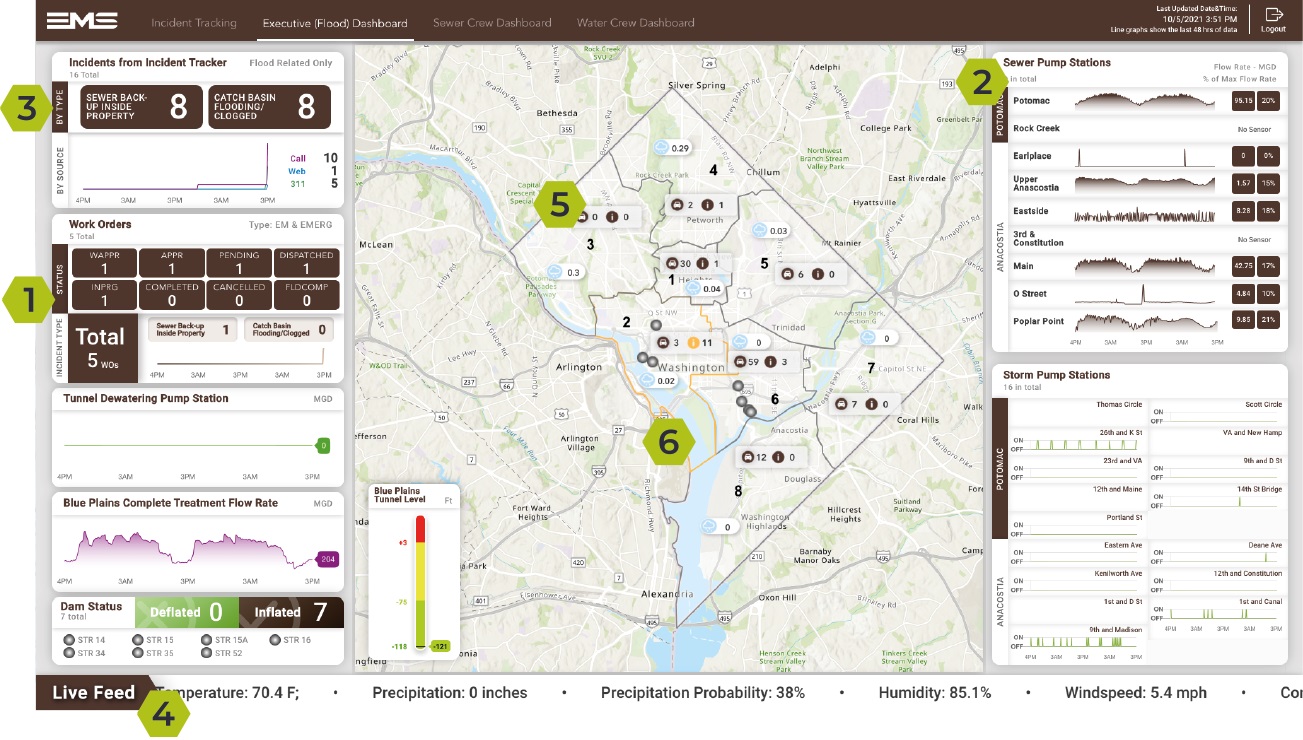Click the rain gauge icon near Washington Highlands

710,526
